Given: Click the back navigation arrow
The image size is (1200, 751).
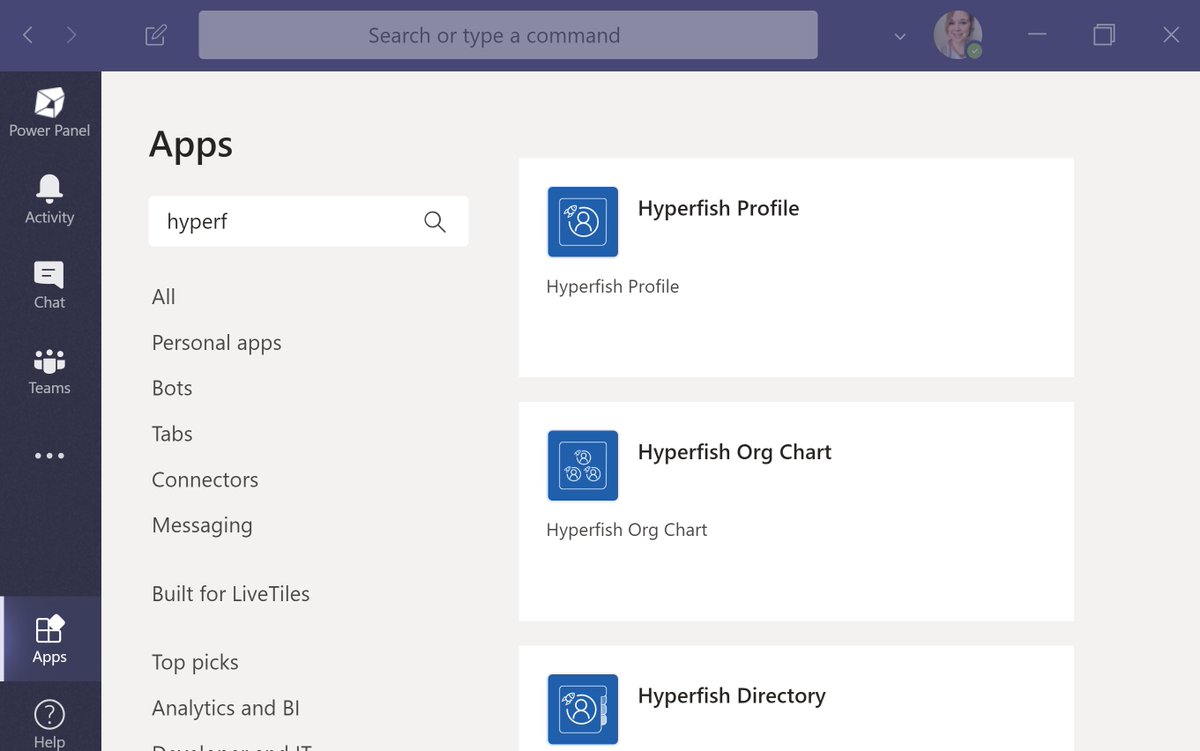Looking at the screenshot, I should [x=27, y=34].
